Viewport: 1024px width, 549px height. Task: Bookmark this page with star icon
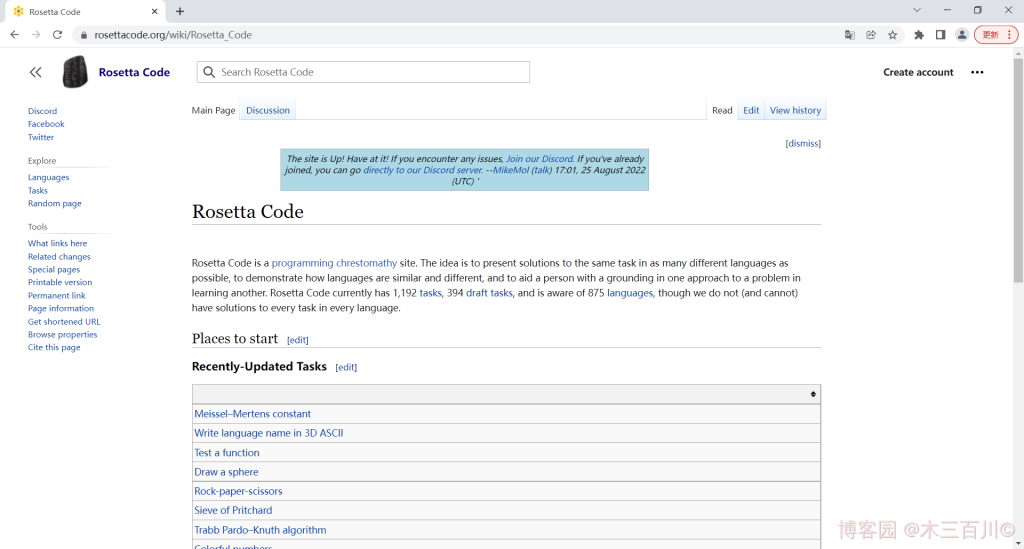coord(893,35)
